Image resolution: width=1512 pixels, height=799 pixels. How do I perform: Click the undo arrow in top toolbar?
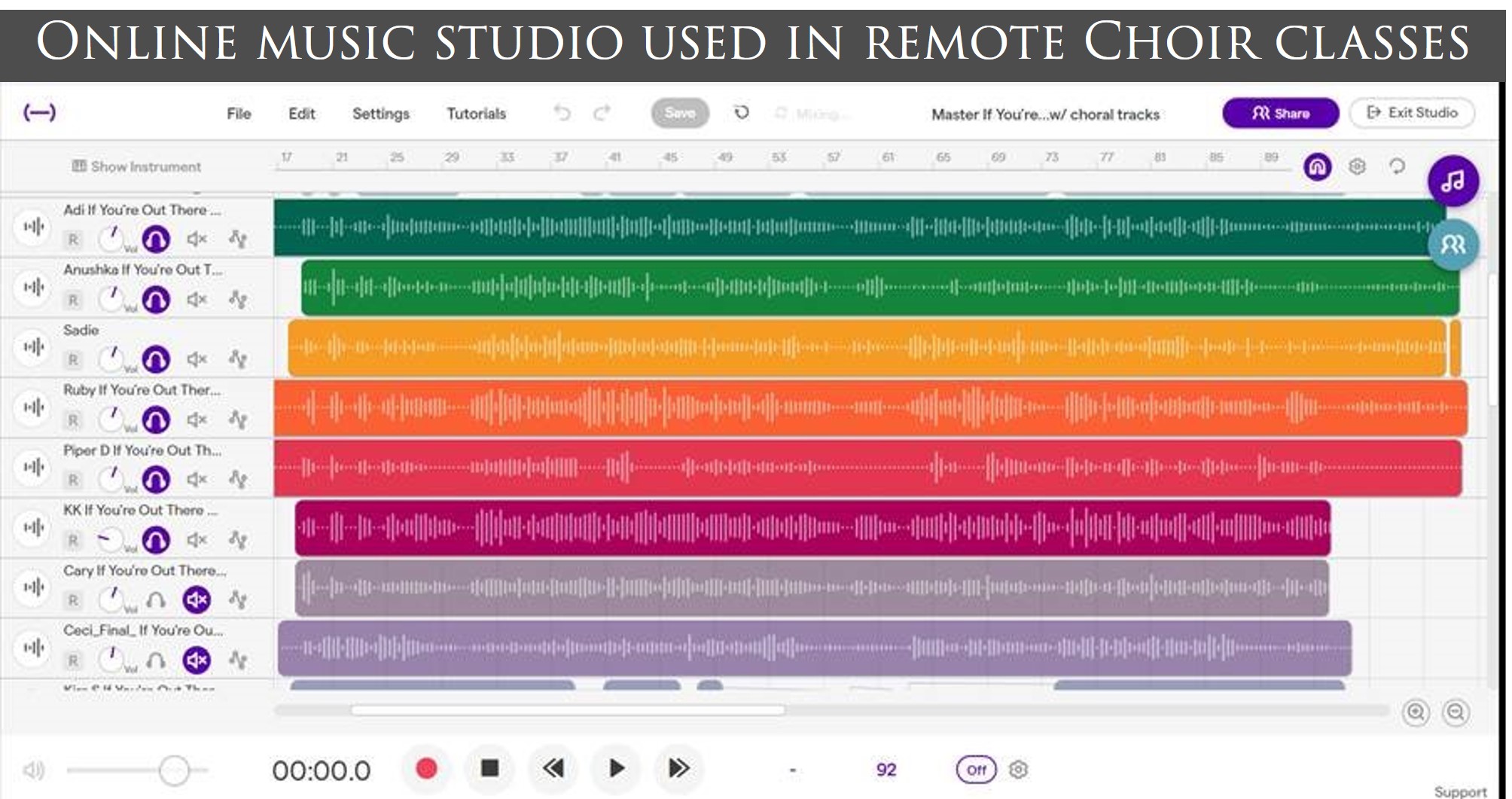click(562, 113)
